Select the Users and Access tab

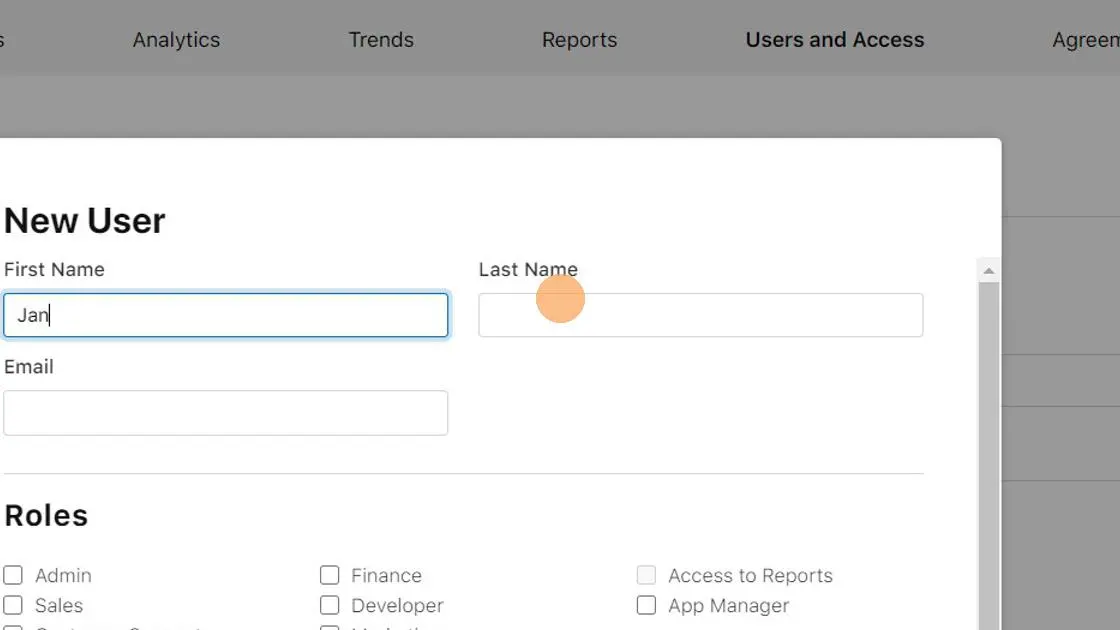tap(835, 40)
